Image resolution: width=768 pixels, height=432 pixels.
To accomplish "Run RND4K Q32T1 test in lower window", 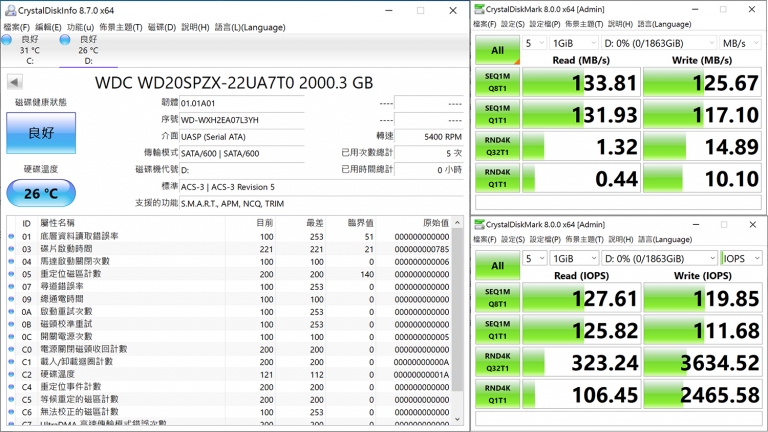I will 497,362.
